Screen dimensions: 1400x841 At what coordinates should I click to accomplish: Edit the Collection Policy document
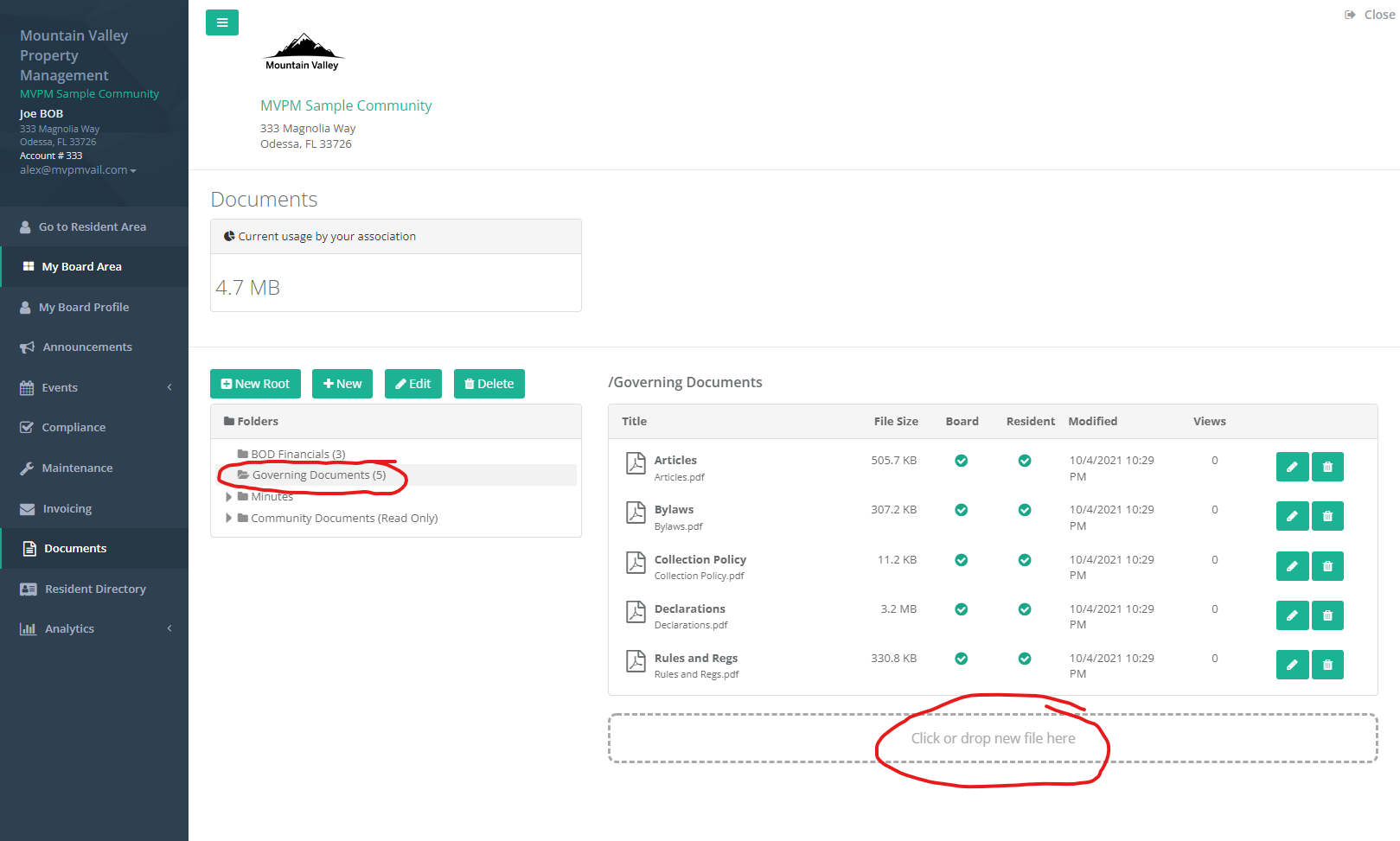[1292, 566]
